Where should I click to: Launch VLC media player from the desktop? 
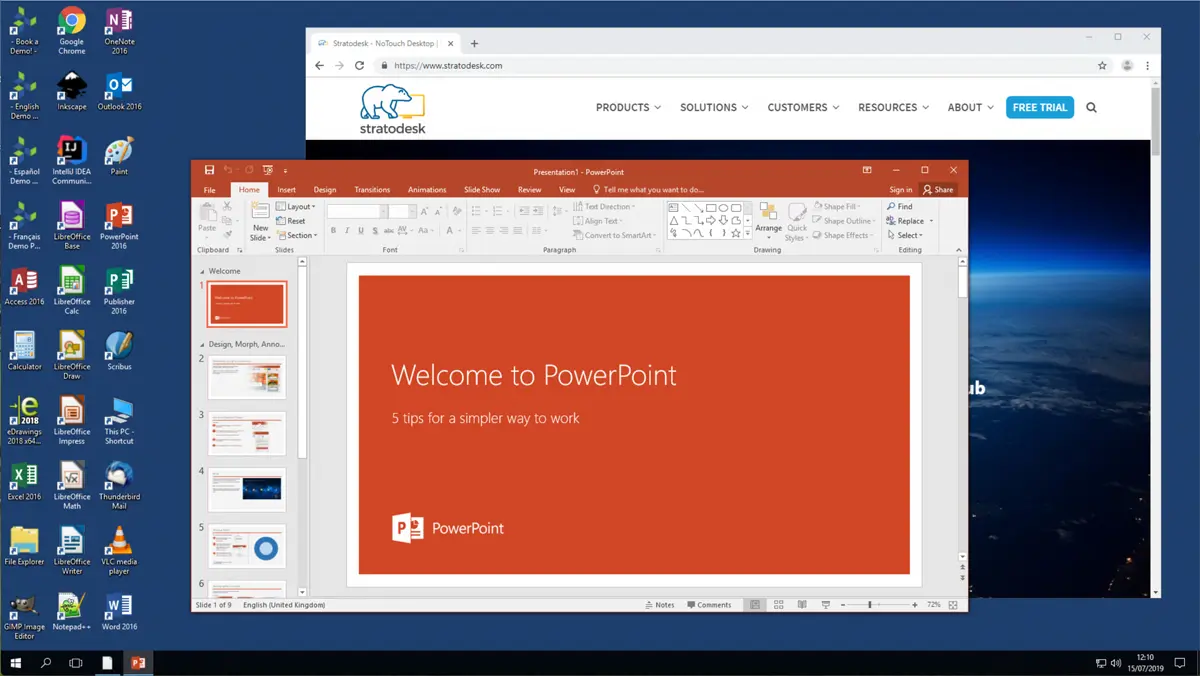click(119, 550)
